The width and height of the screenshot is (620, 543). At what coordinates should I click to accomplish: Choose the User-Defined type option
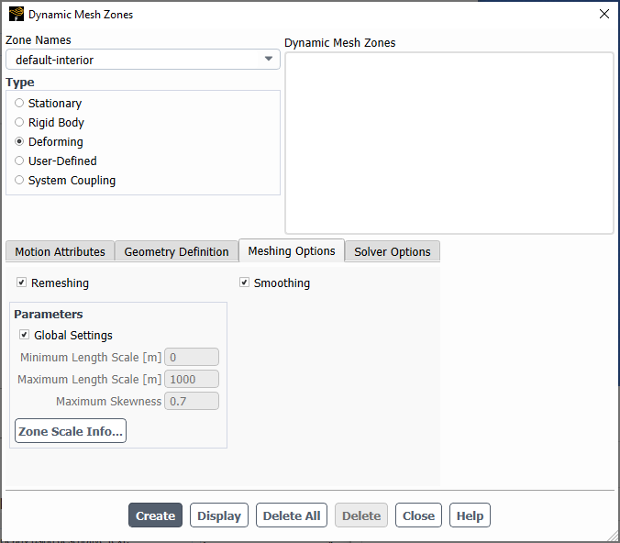click(x=19, y=161)
